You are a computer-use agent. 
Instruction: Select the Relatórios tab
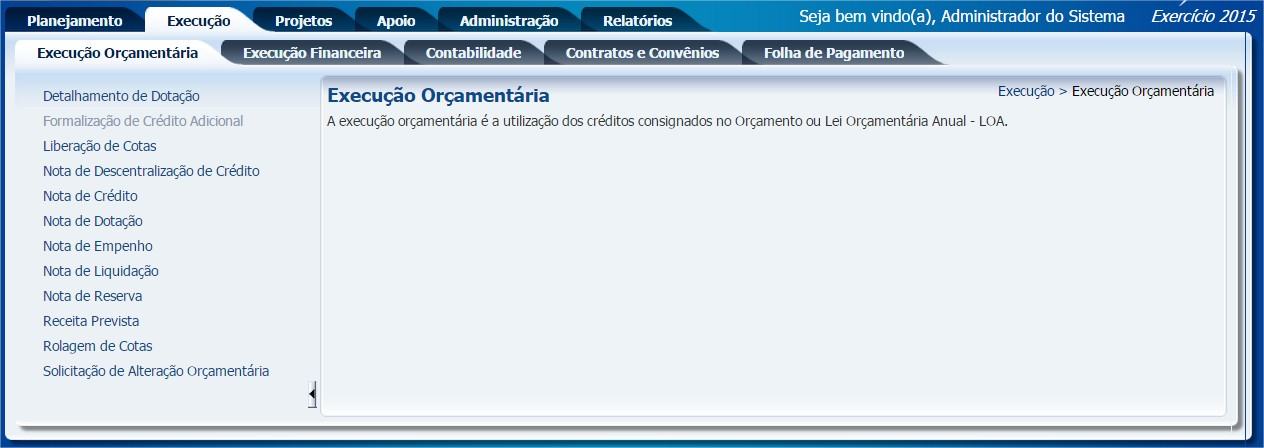point(637,21)
